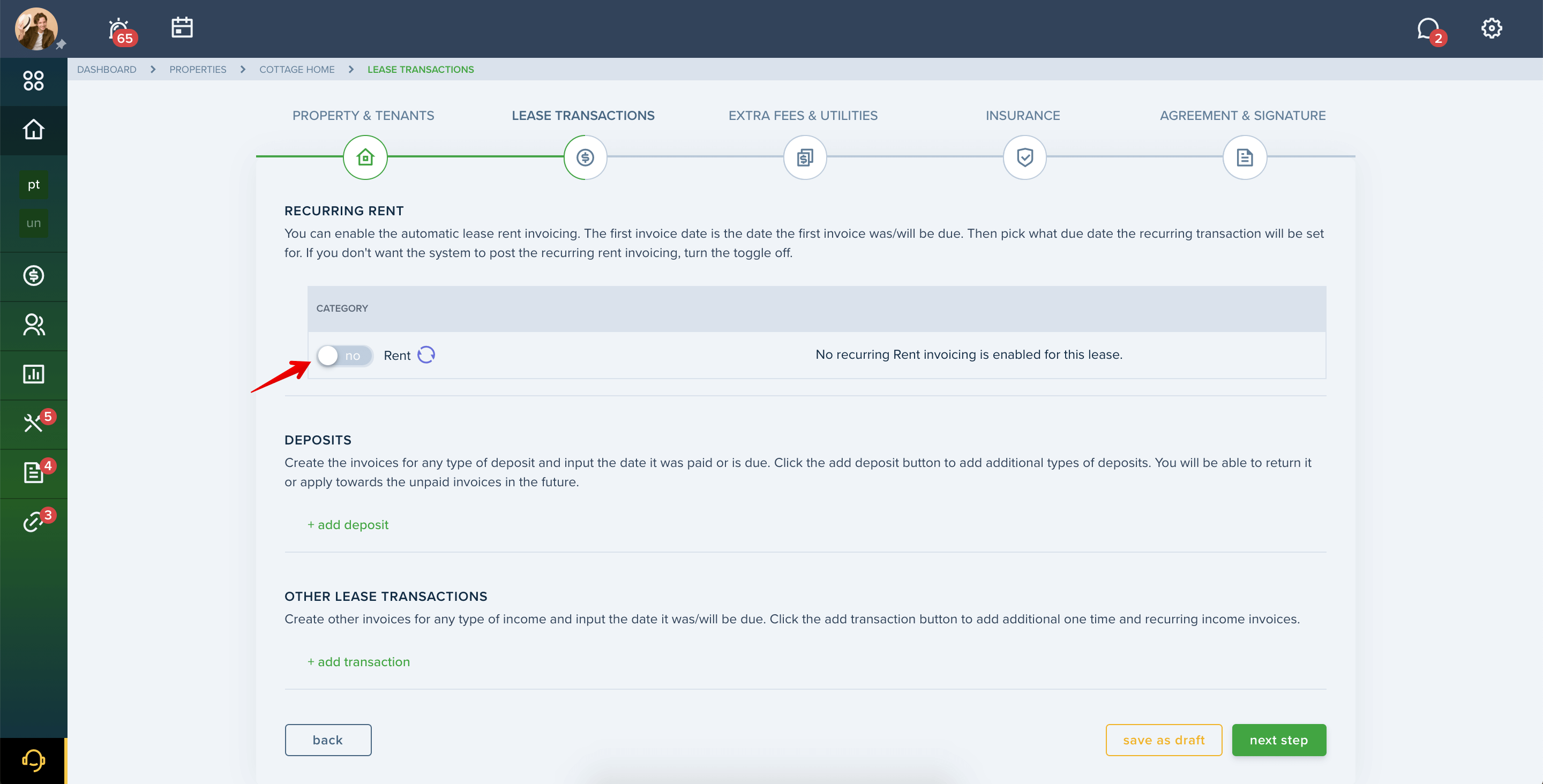Click the back button
This screenshot has height=784, width=1543.
[x=328, y=740]
